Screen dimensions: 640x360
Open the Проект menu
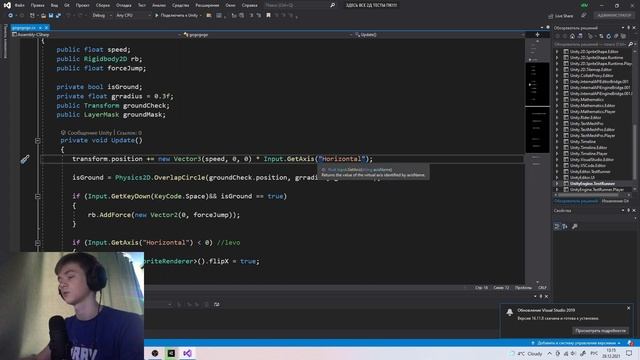click(82, 5)
